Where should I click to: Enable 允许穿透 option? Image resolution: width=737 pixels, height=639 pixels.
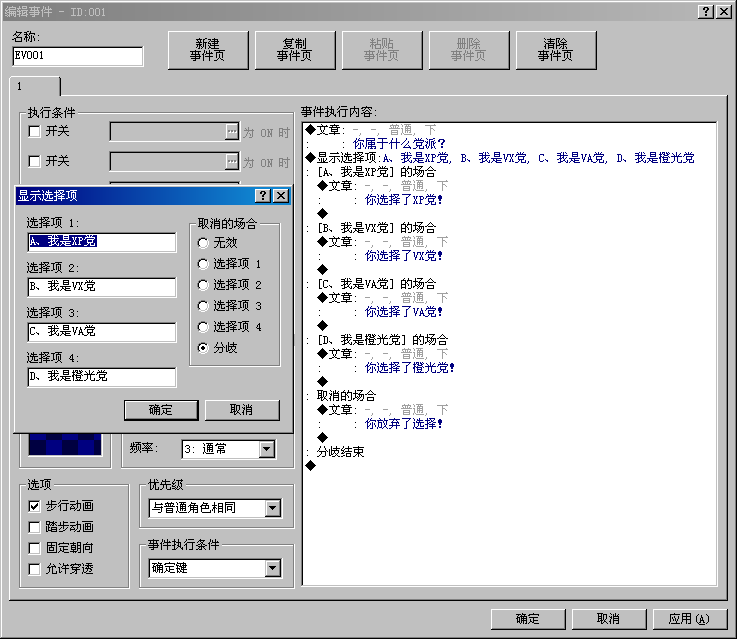(34, 569)
